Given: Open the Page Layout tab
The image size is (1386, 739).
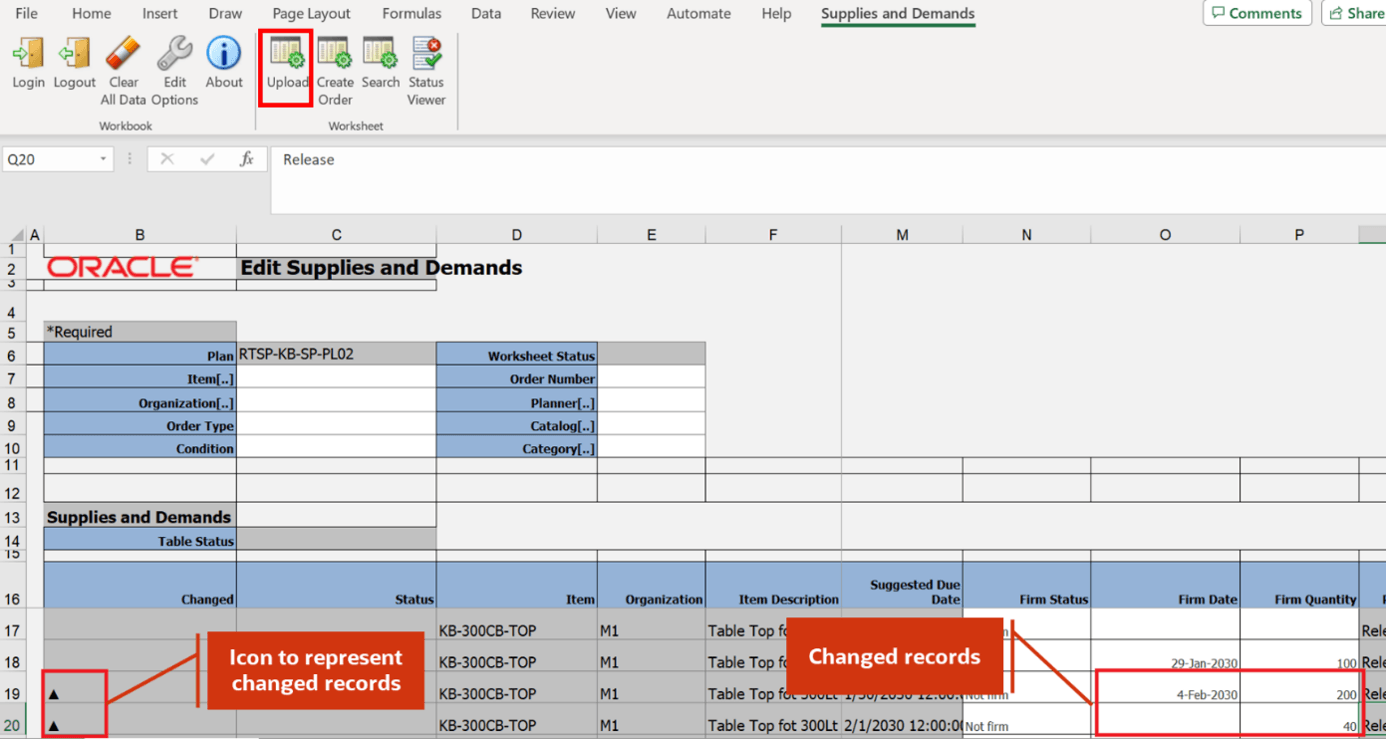Looking at the screenshot, I should pyautogui.click(x=311, y=14).
